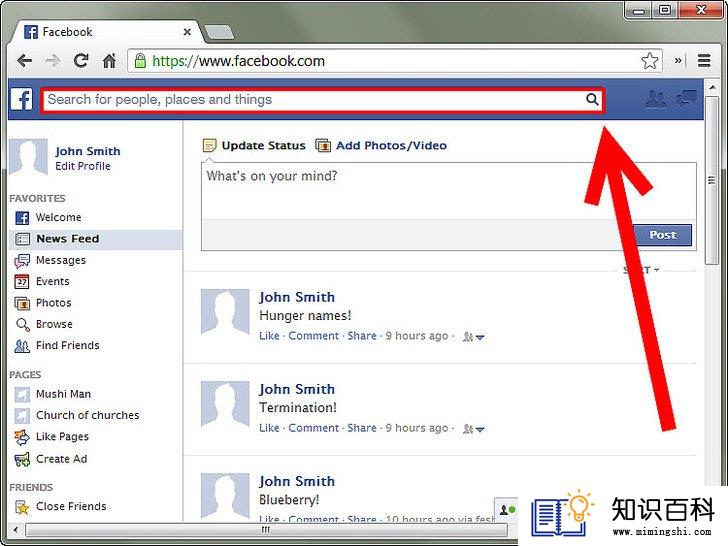Screen dimensions: 728x546
Task: Click the Create Ad icon
Action: [22, 459]
